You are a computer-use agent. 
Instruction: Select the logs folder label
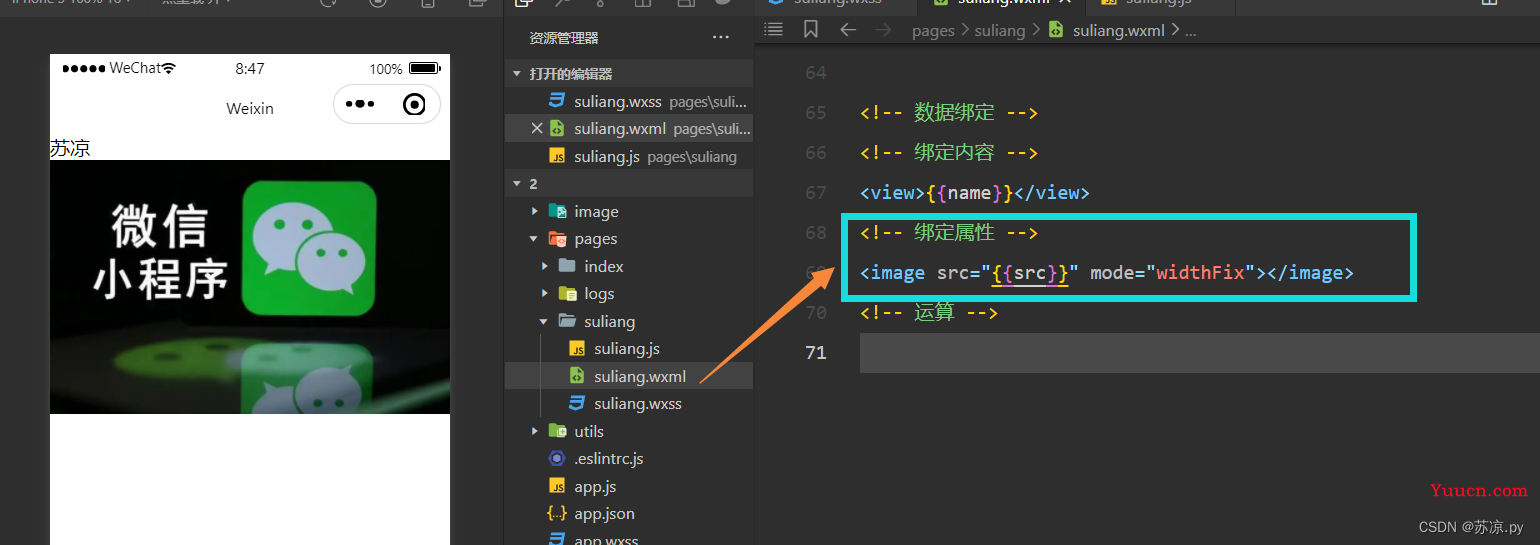pyautogui.click(x=599, y=294)
